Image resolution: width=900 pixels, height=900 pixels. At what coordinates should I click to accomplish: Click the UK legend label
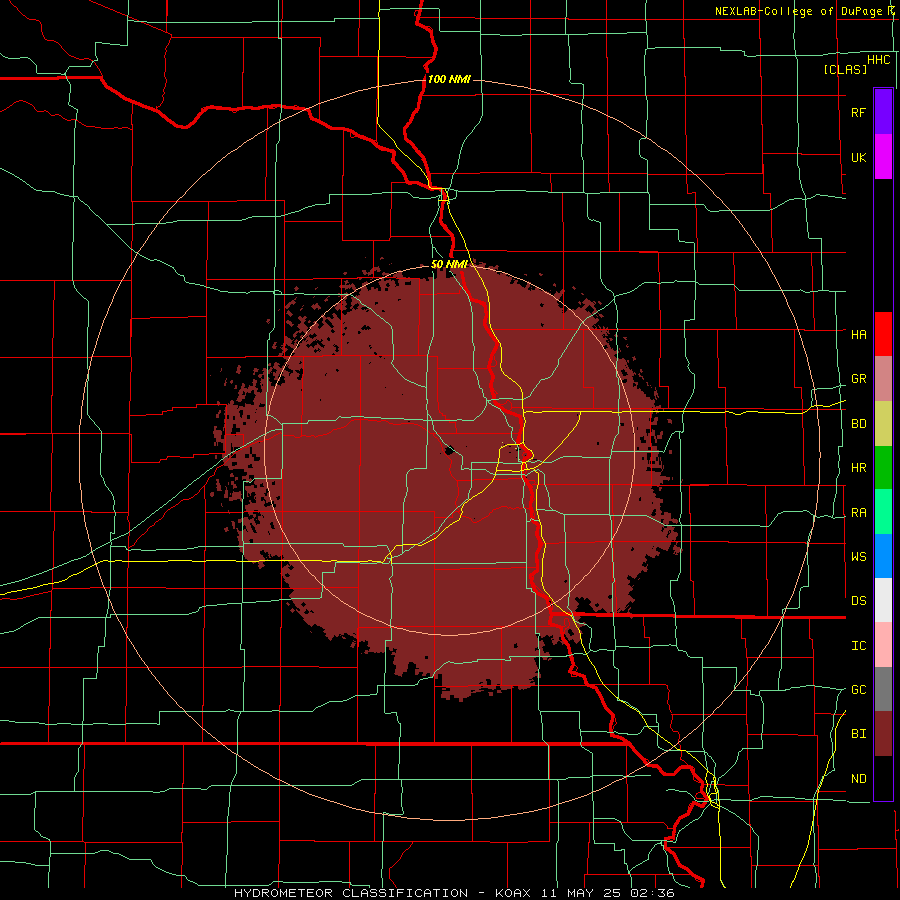858,157
